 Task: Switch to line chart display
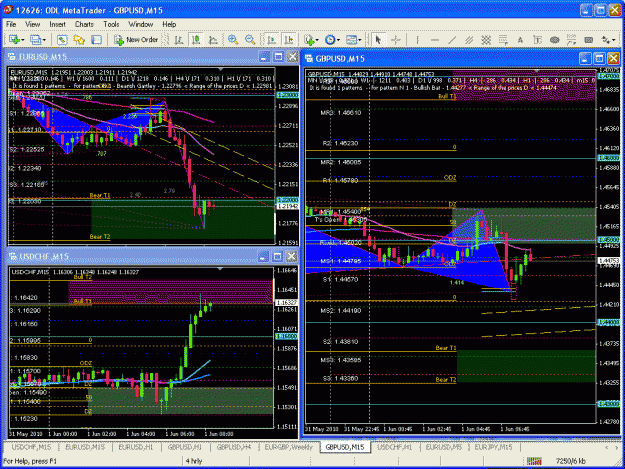[213, 39]
